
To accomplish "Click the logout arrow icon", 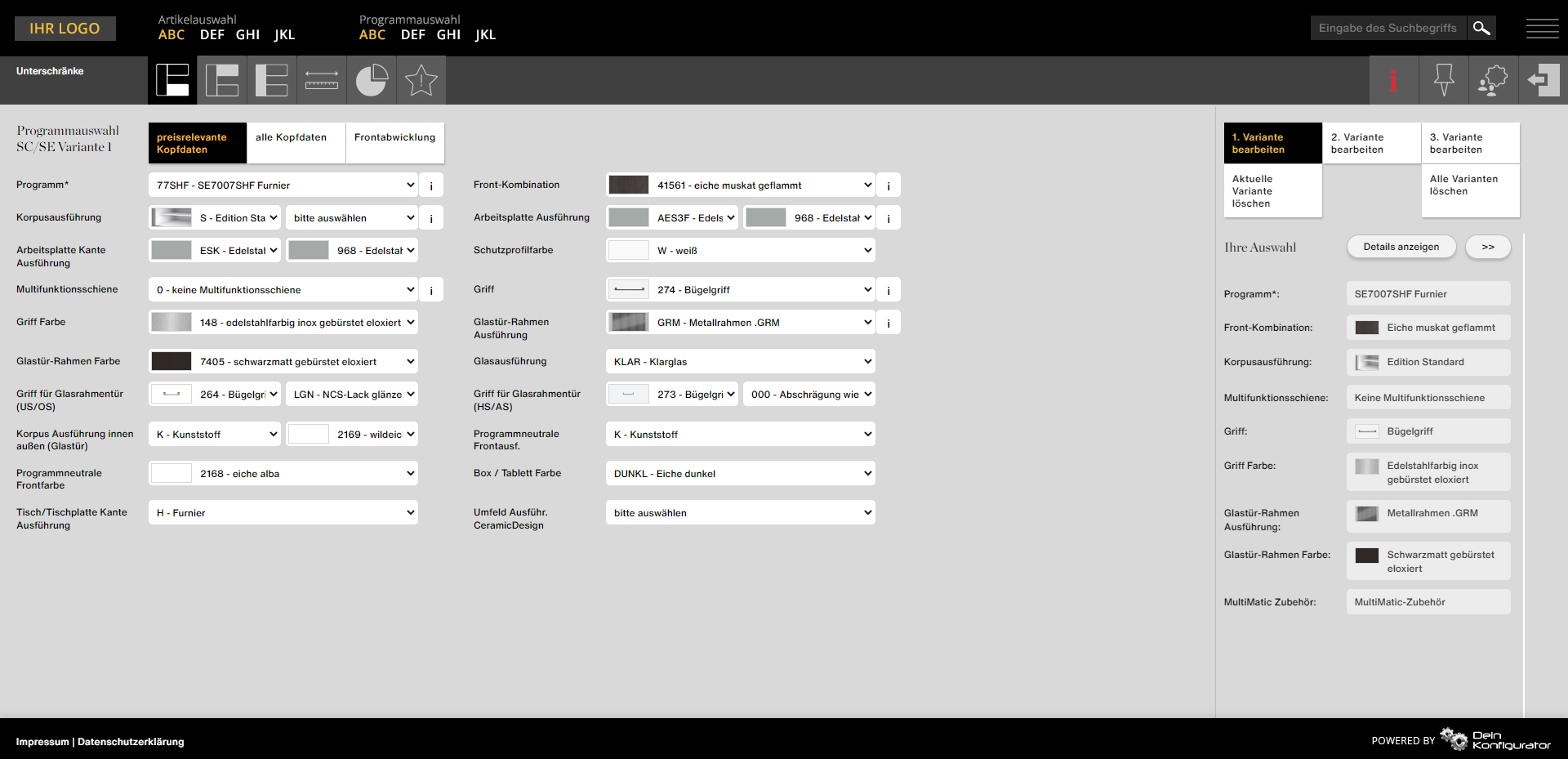I will (1543, 80).
